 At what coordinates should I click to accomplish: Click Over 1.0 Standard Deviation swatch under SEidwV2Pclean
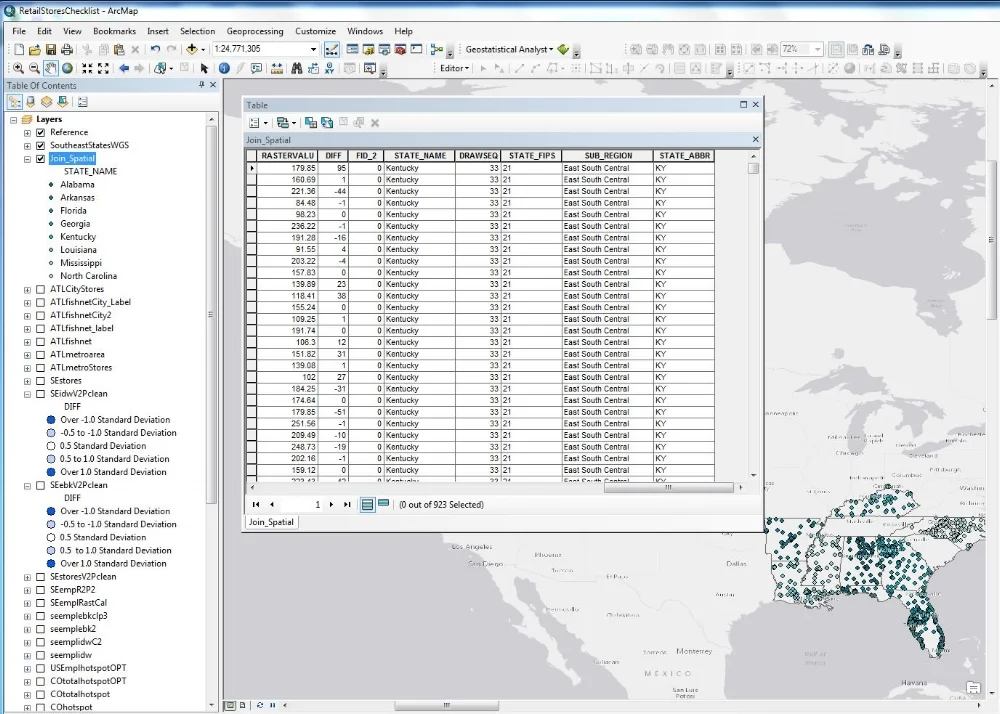[x=51, y=472]
